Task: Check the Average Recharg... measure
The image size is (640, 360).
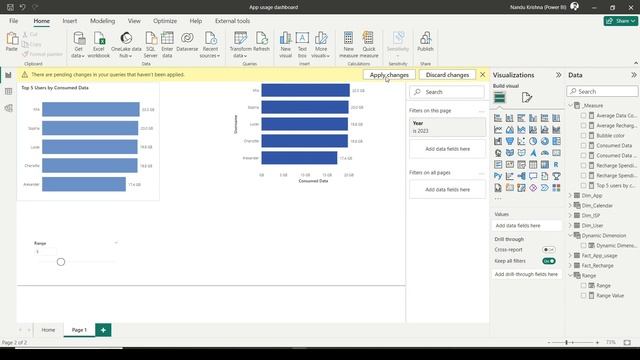Action: point(583,125)
